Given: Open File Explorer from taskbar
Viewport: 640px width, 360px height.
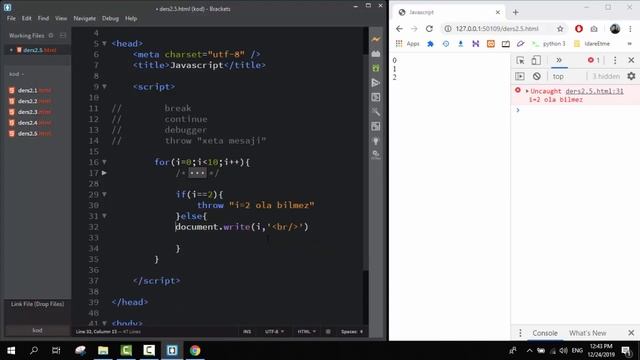Looking at the screenshot, I should click(x=103, y=351).
